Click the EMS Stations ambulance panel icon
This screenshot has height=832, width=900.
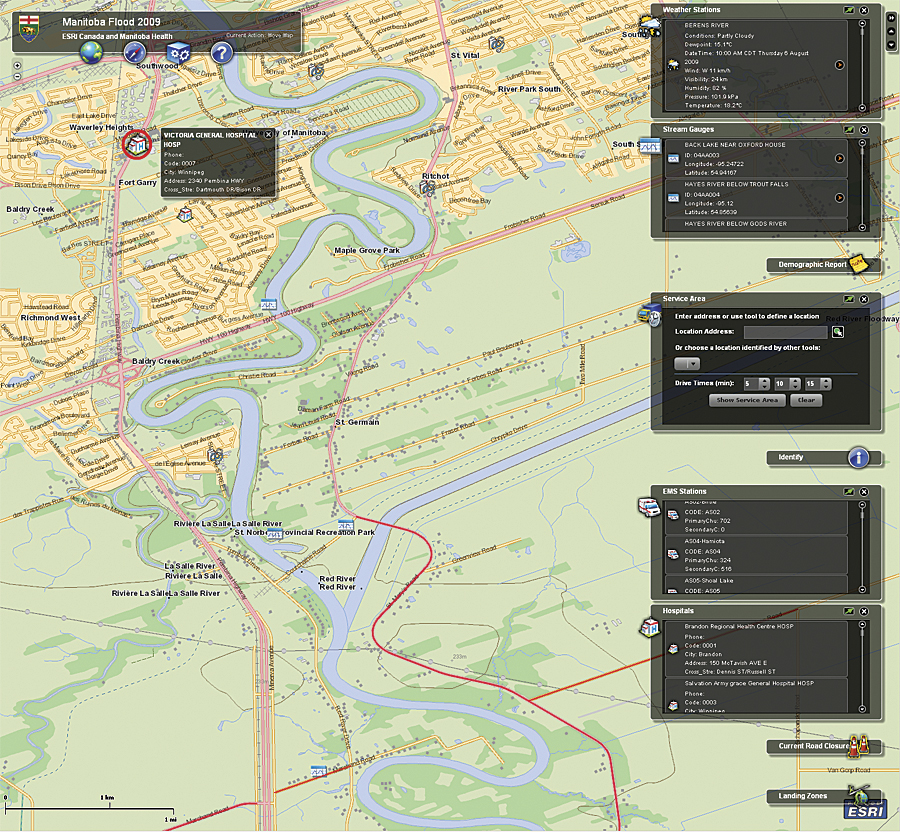(649, 507)
